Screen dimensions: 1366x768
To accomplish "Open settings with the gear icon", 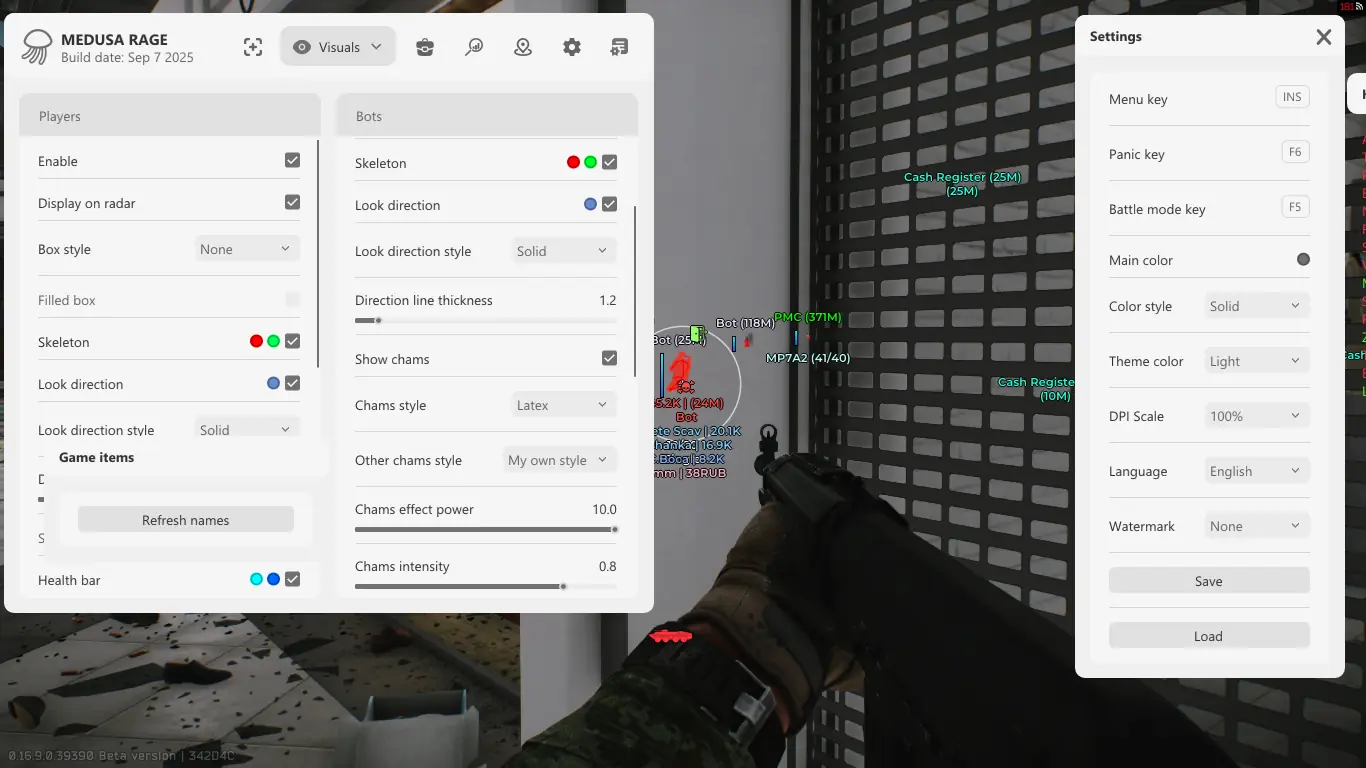I will pos(572,47).
